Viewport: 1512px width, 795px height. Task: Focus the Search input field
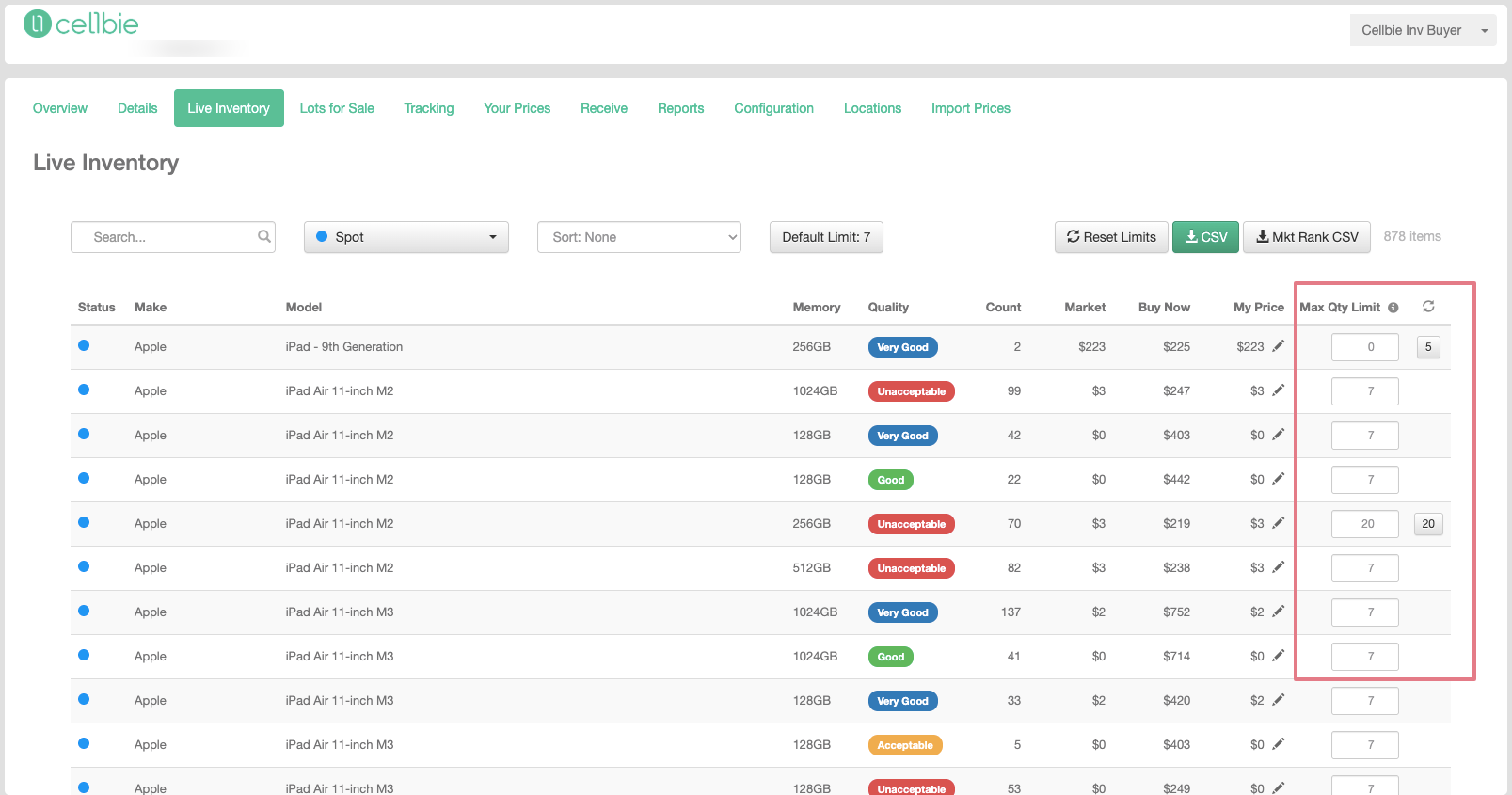pos(173,237)
